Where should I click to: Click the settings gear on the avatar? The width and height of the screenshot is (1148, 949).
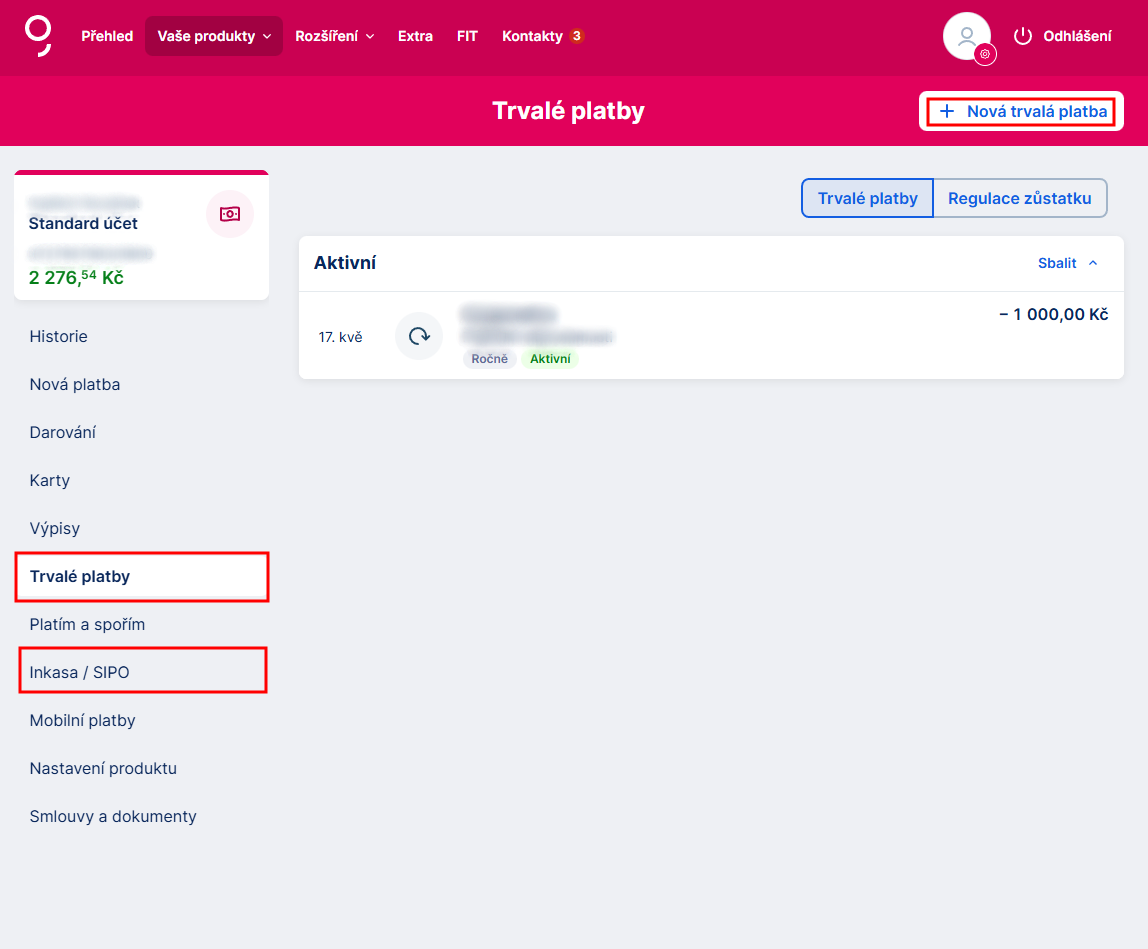986,54
